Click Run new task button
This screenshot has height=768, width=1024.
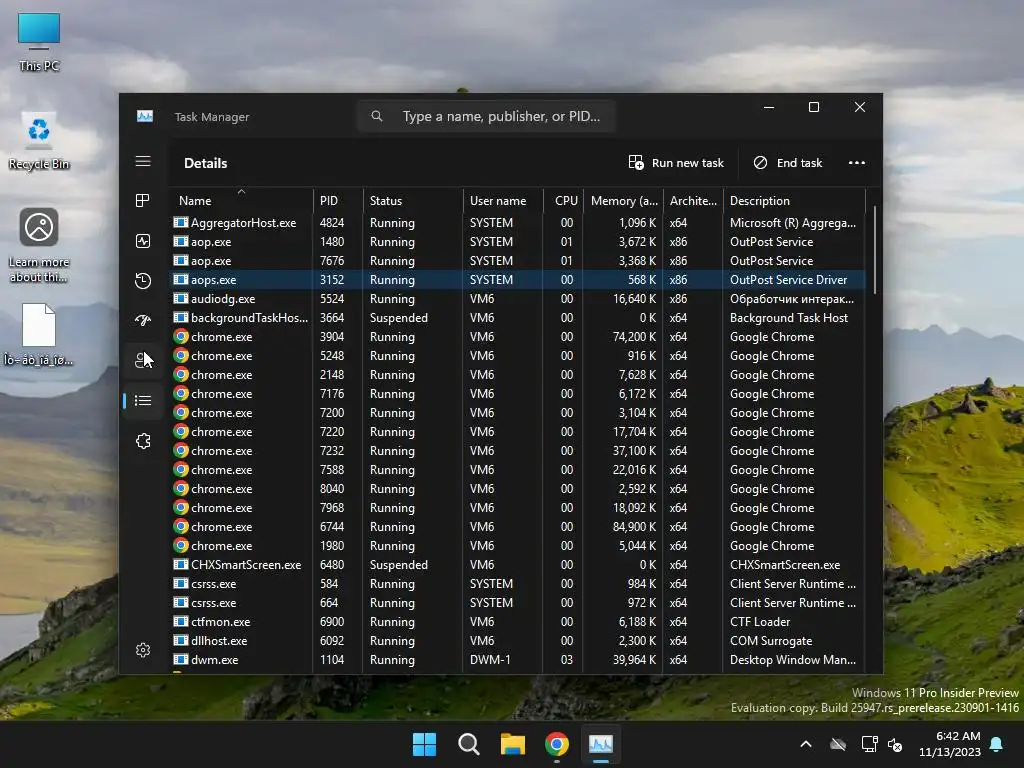(676, 163)
